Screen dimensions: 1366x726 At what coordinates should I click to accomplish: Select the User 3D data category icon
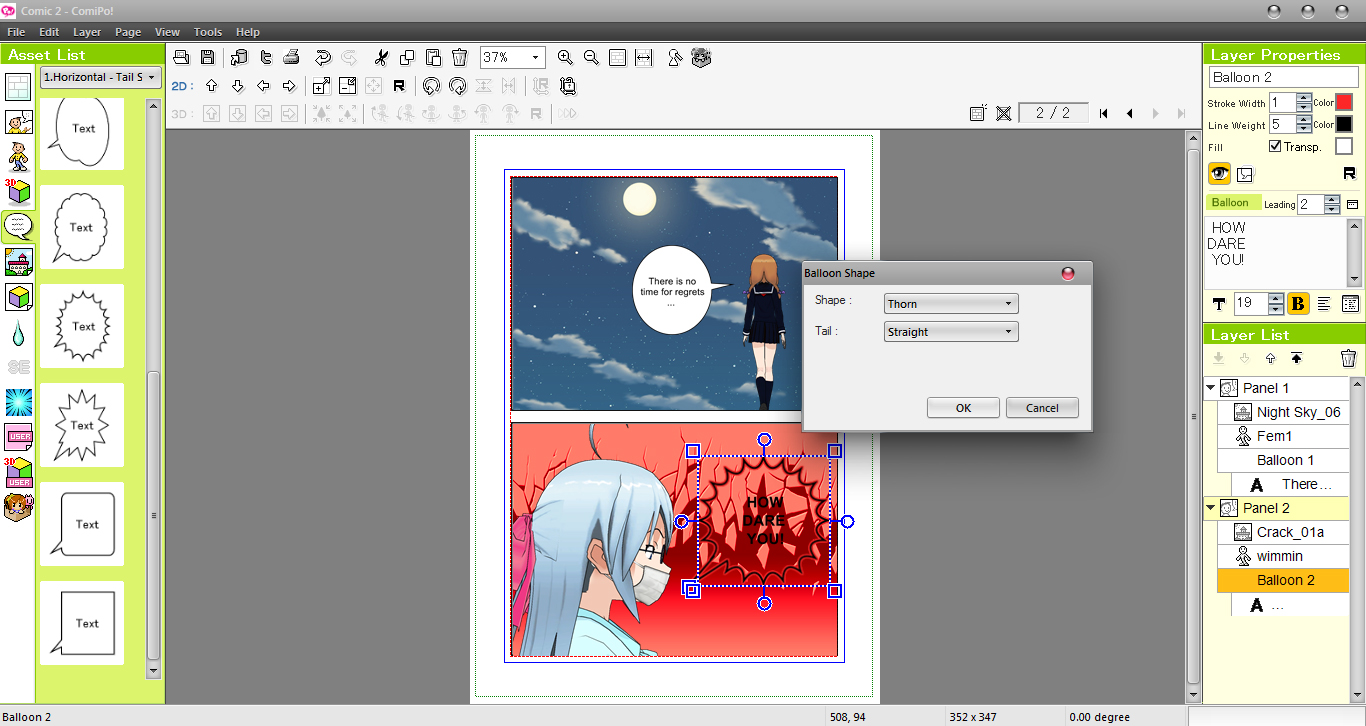coord(16,471)
